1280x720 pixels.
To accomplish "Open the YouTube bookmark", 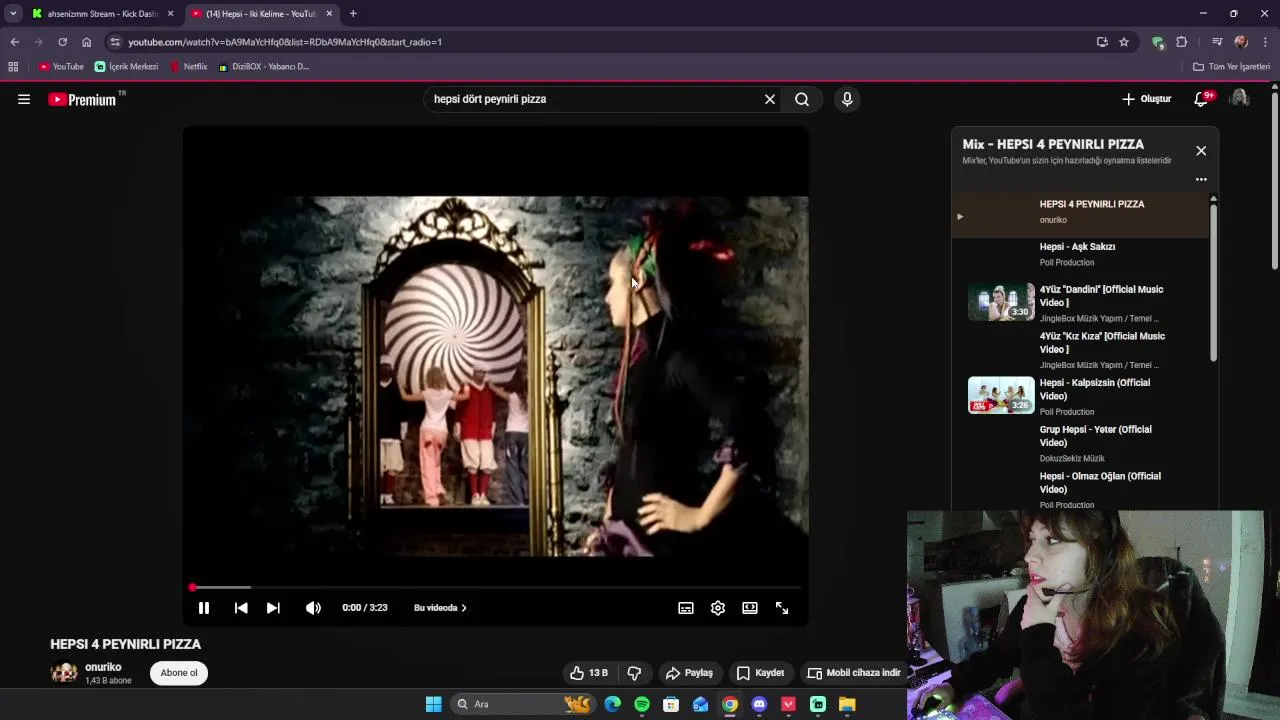I will pos(61,67).
